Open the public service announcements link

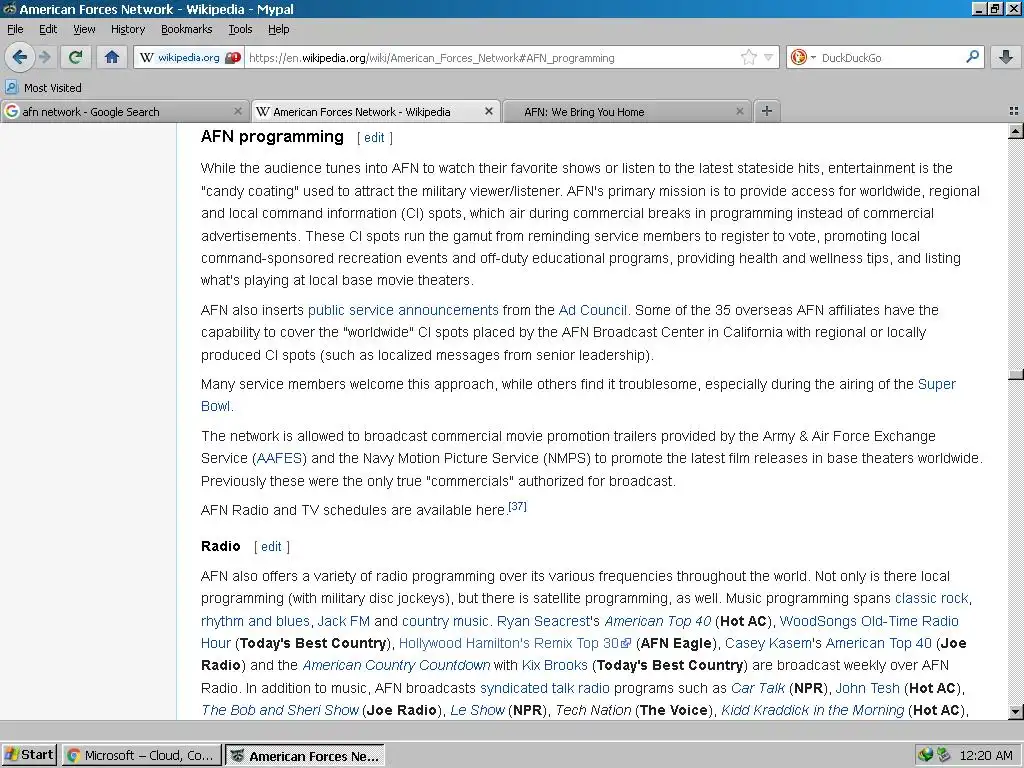point(403,310)
